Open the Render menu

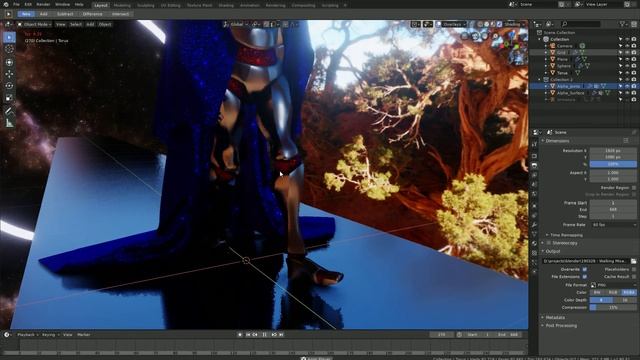tap(43, 4)
